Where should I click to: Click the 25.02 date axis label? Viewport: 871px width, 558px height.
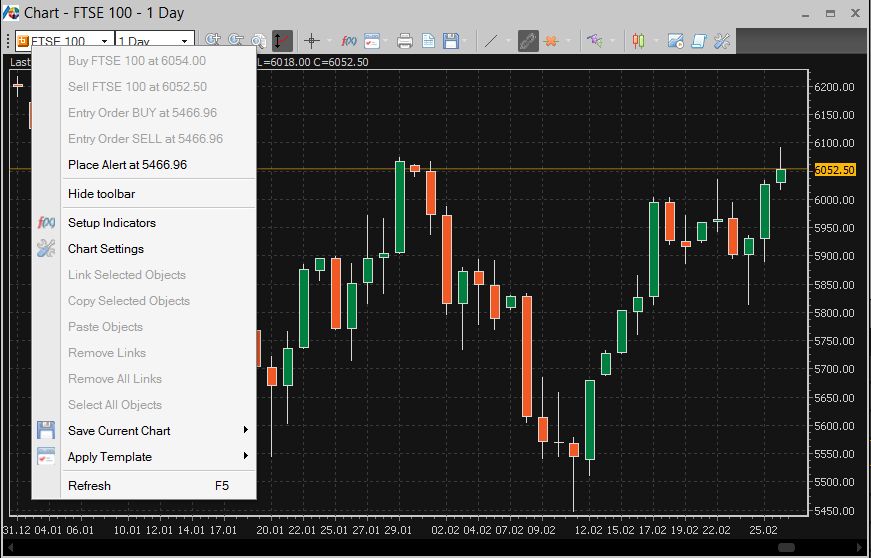763,530
